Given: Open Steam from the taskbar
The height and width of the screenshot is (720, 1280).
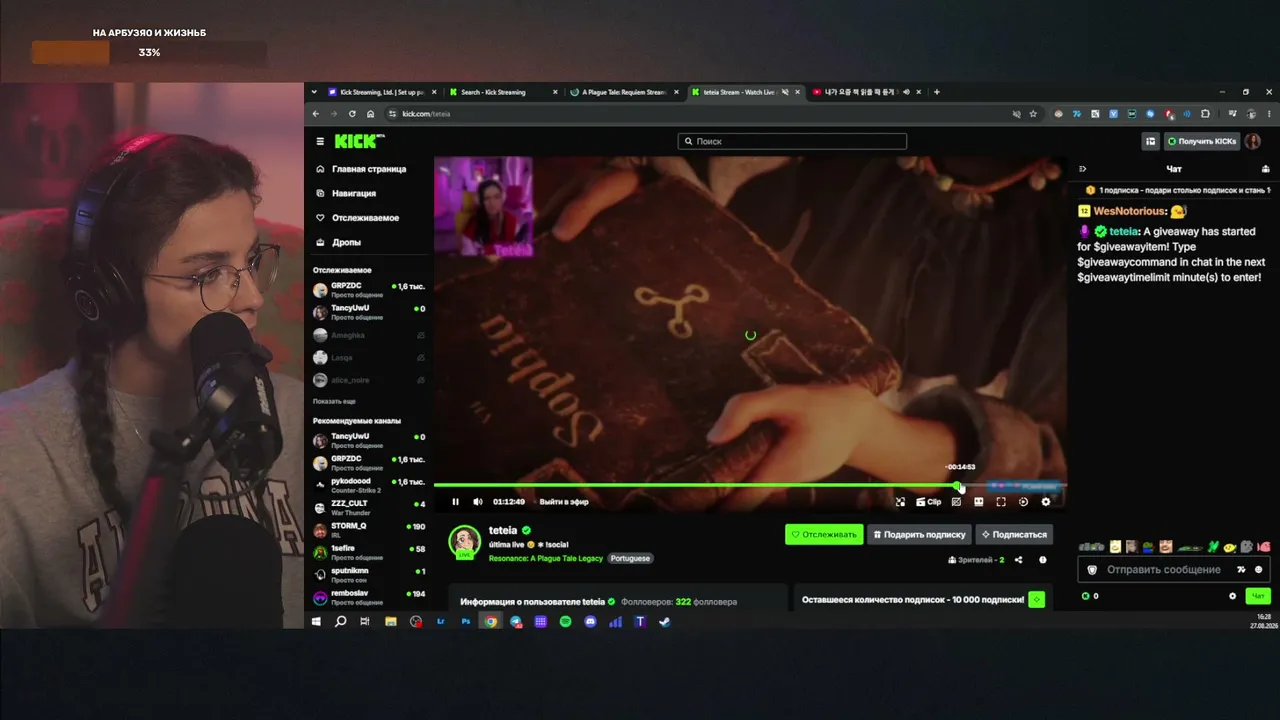Looking at the screenshot, I should (665, 621).
